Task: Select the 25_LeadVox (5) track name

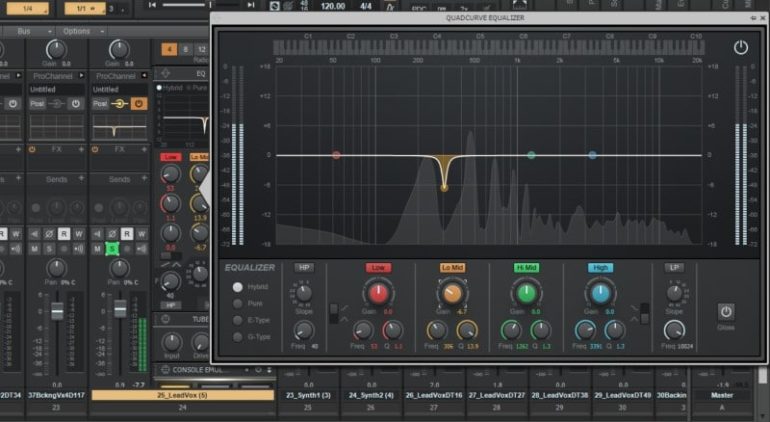Action: (183, 395)
